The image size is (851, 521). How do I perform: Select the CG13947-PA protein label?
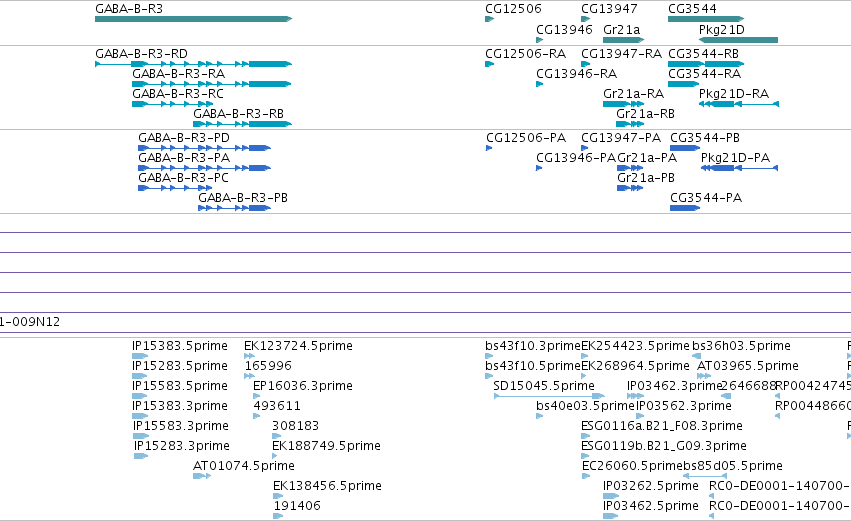click(x=621, y=138)
